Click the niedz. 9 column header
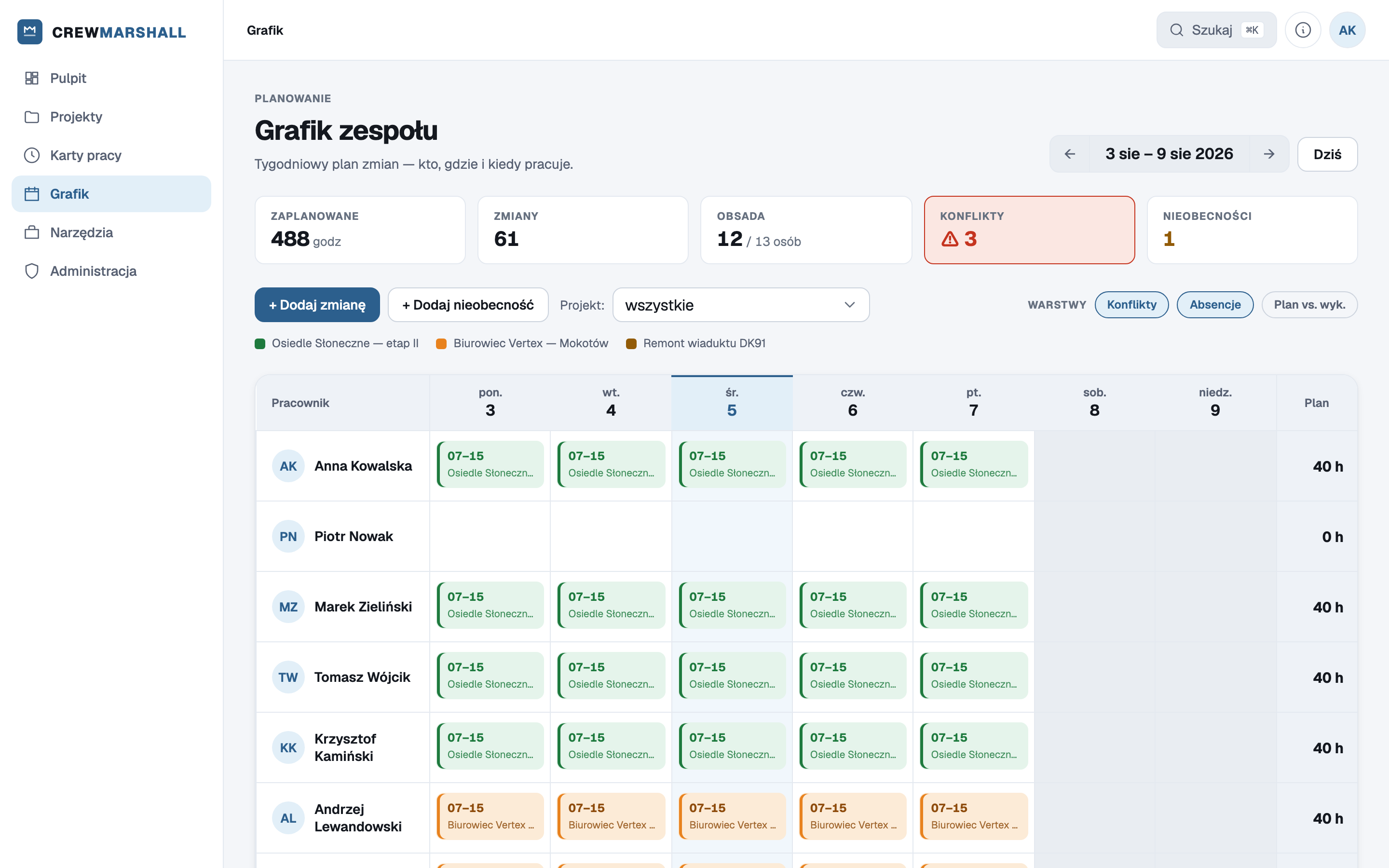This screenshot has width=1389, height=868. pyautogui.click(x=1215, y=403)
